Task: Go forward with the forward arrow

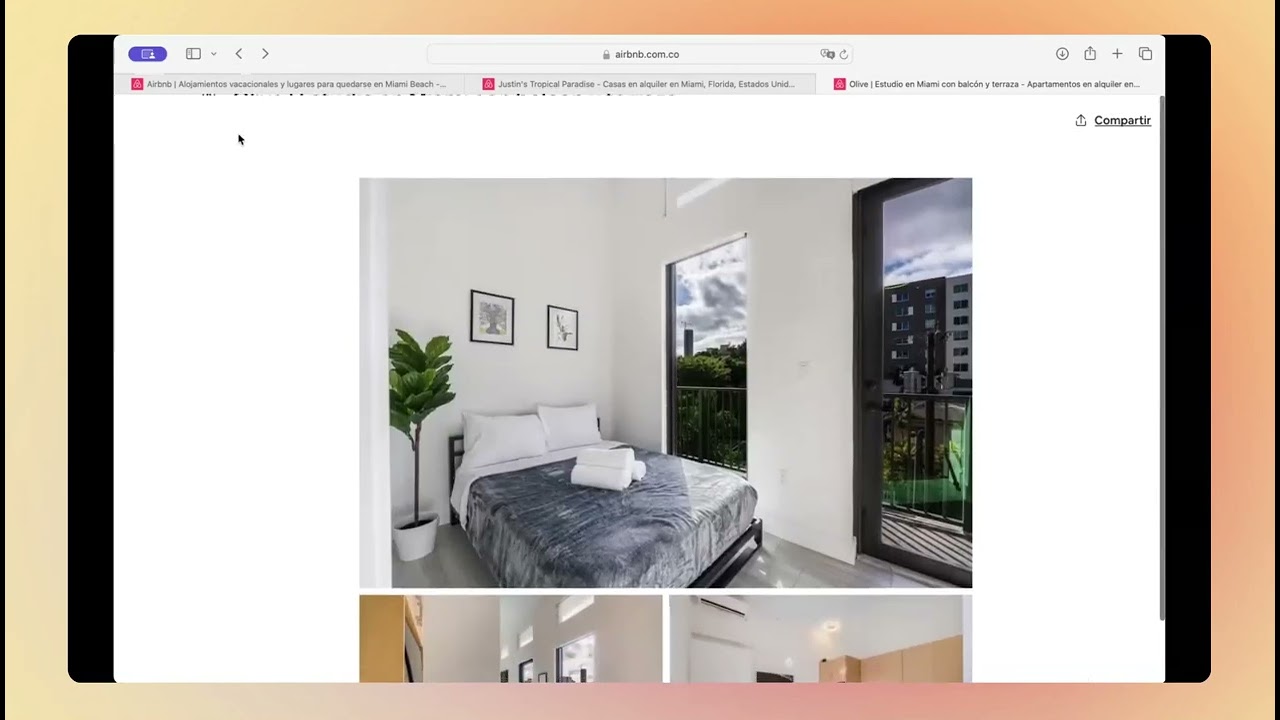Action: (x=265, y=54)
